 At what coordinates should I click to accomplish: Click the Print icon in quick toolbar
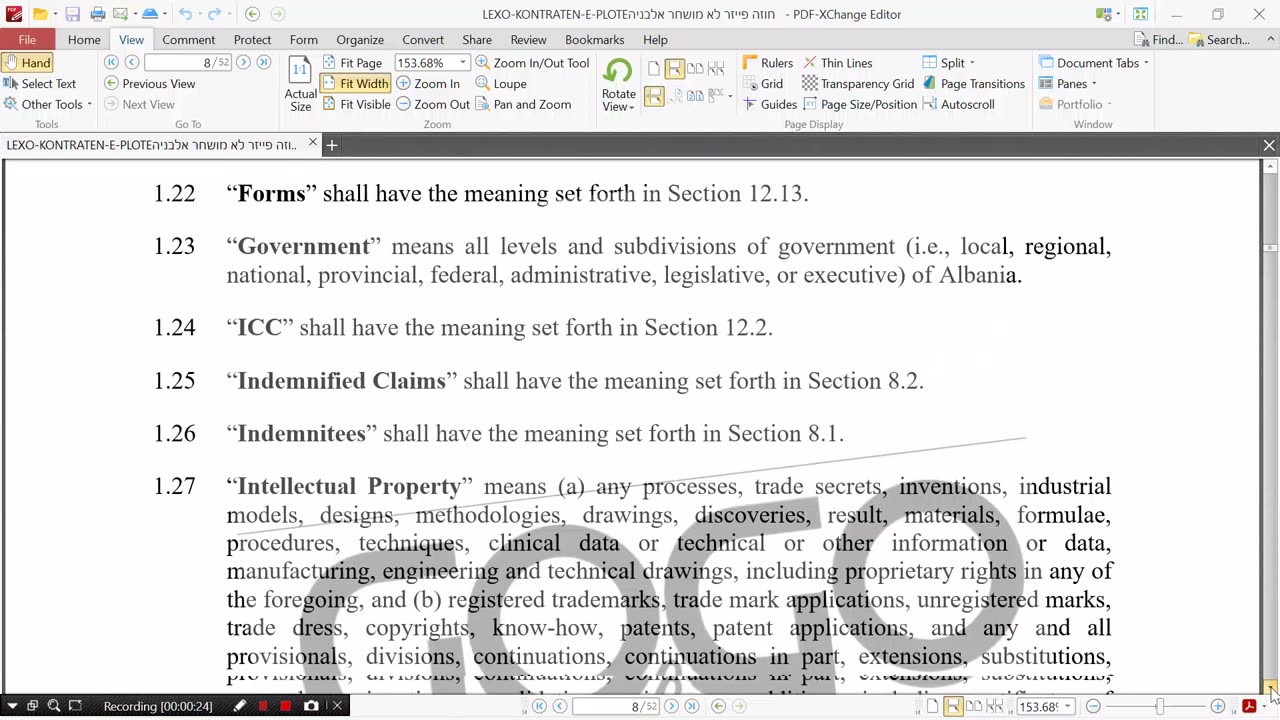coord(98,14)
